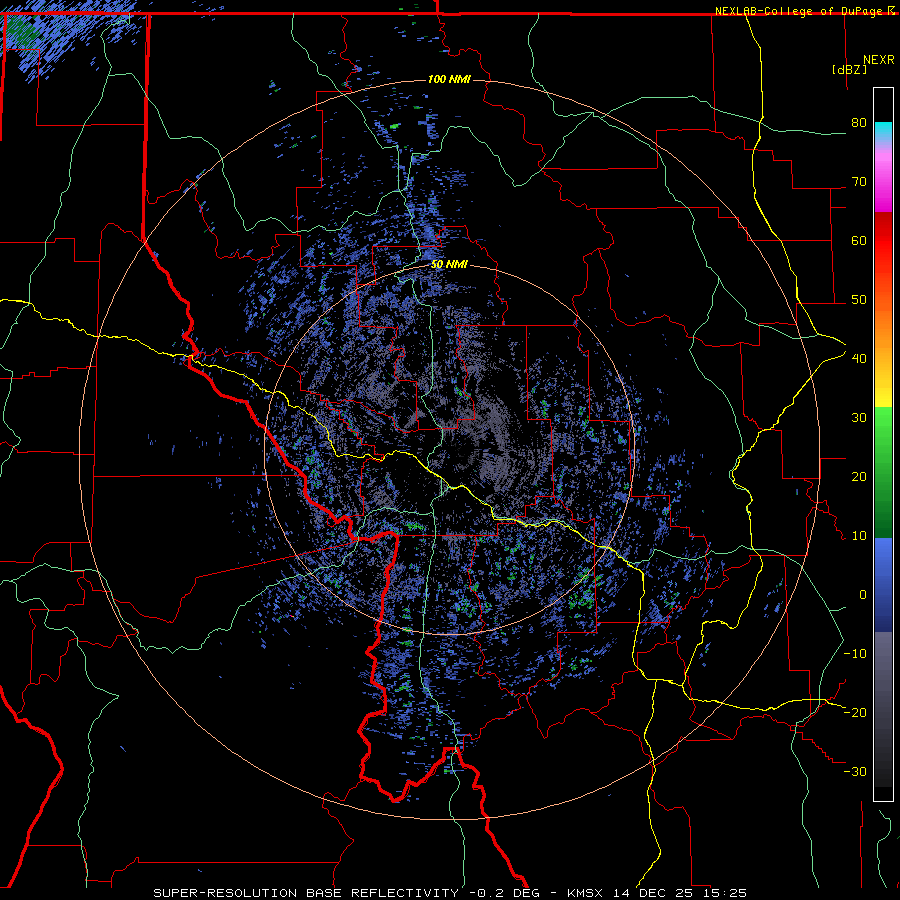Pick the cyan top segment of the color bar
The image size is (900, 900).
pyautogui.click(x=883, y=132)
